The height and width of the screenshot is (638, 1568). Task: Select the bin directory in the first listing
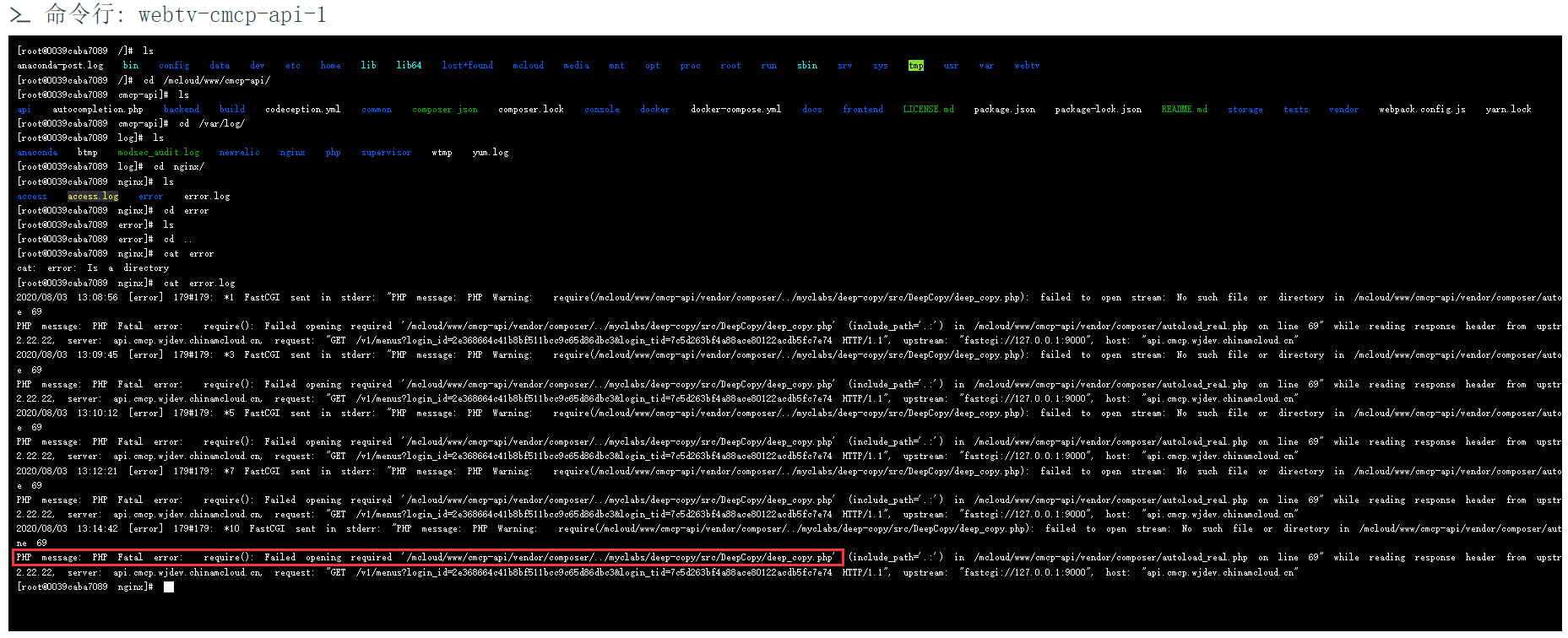point(131,65)
